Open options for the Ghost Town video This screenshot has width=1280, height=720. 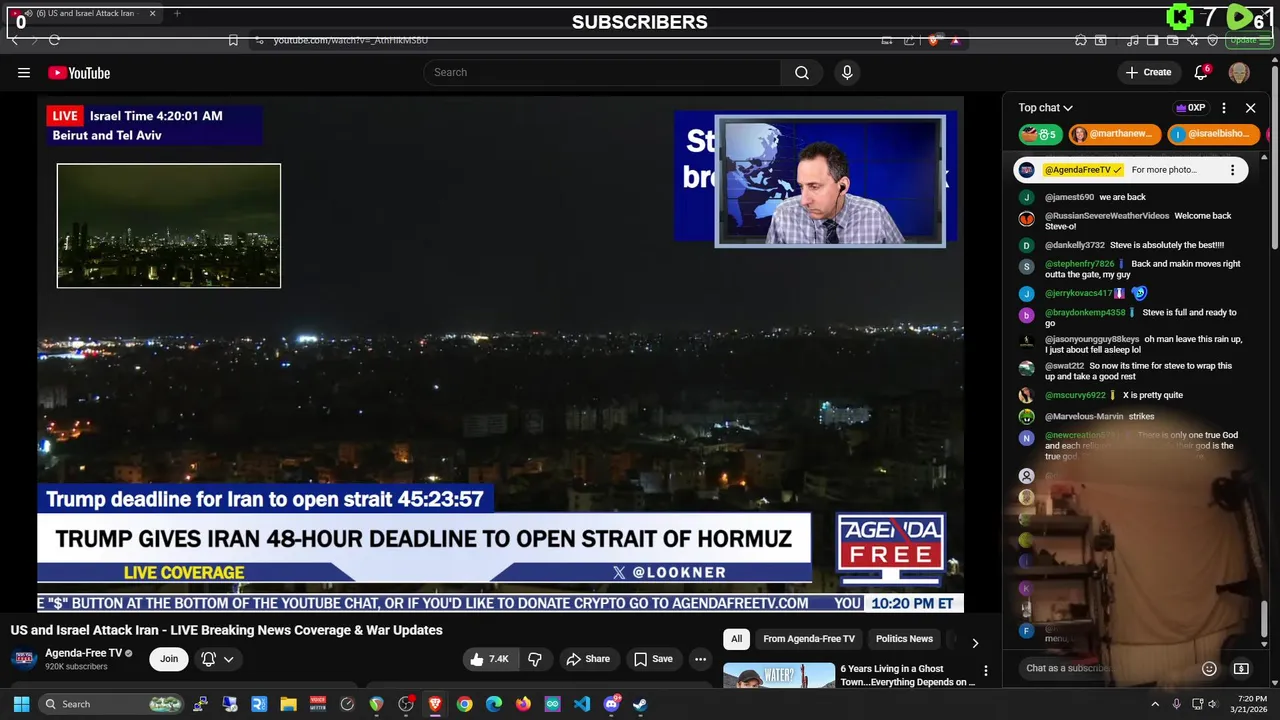pyautogui.click(x=986, y=671)
